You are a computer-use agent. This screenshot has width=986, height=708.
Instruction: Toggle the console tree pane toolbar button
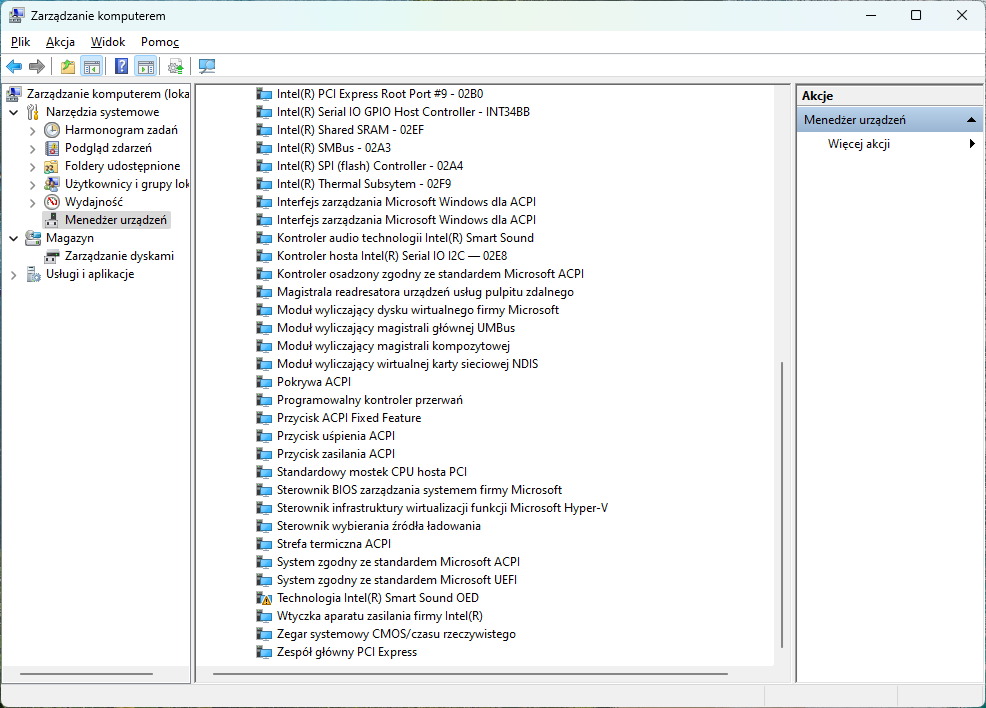(x=92, y=66)
